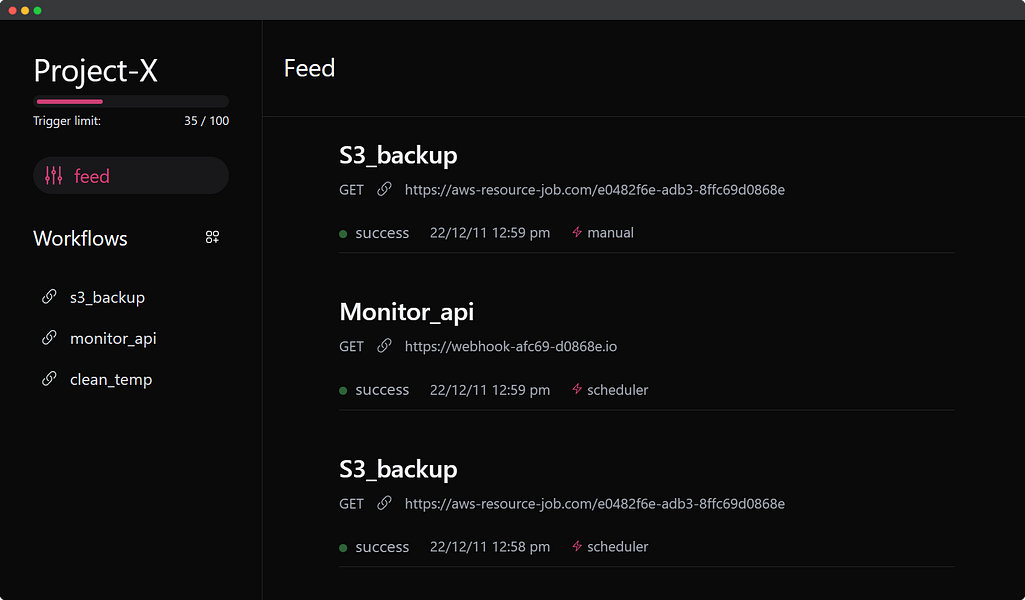The height and width of the screenshot is (600, 1025).
Task: Open the feed menu item
Action: 131,175
